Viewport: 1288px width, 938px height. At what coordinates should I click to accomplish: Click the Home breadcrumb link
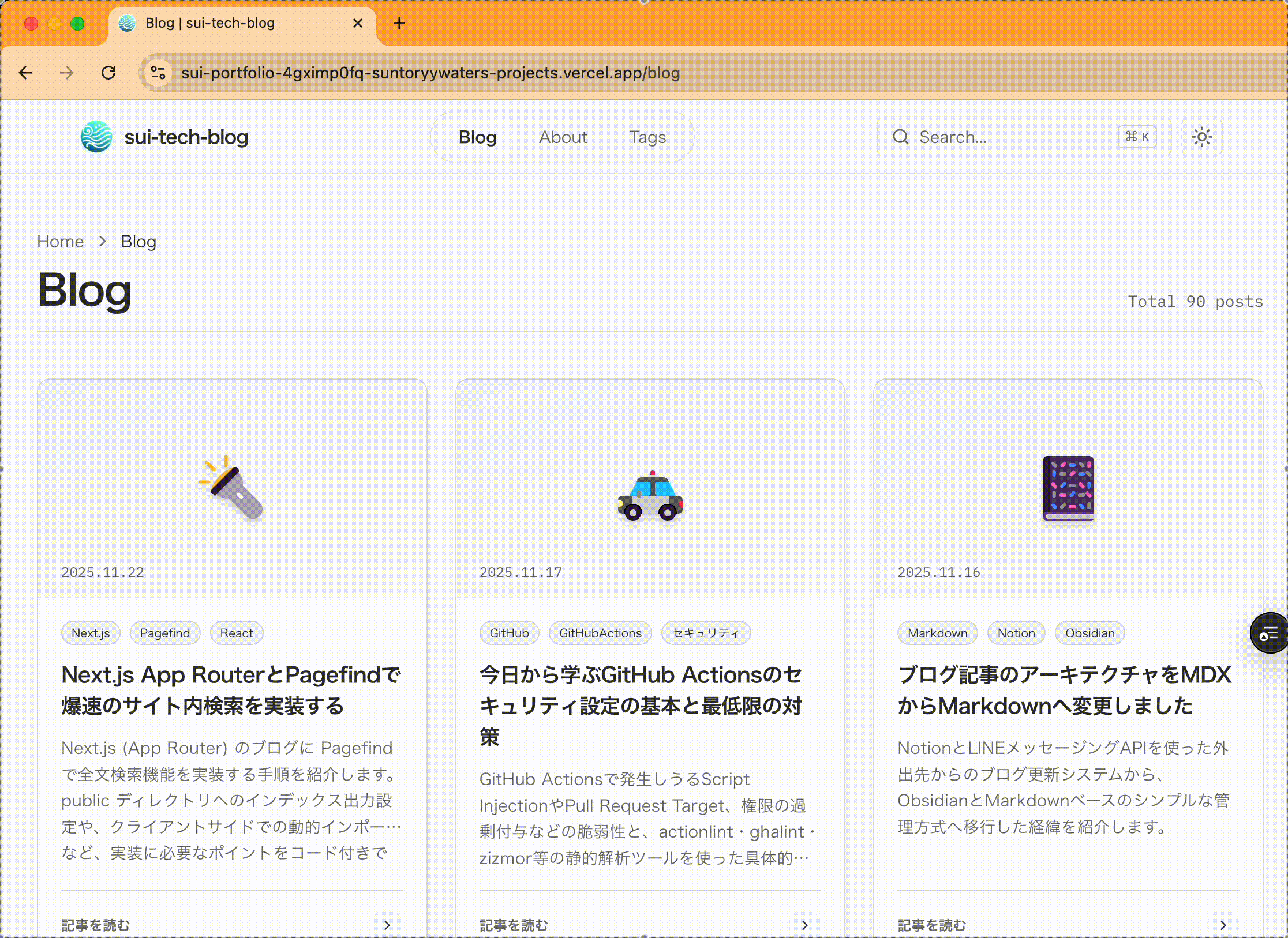pyautogui.click(x=60, y=242)
